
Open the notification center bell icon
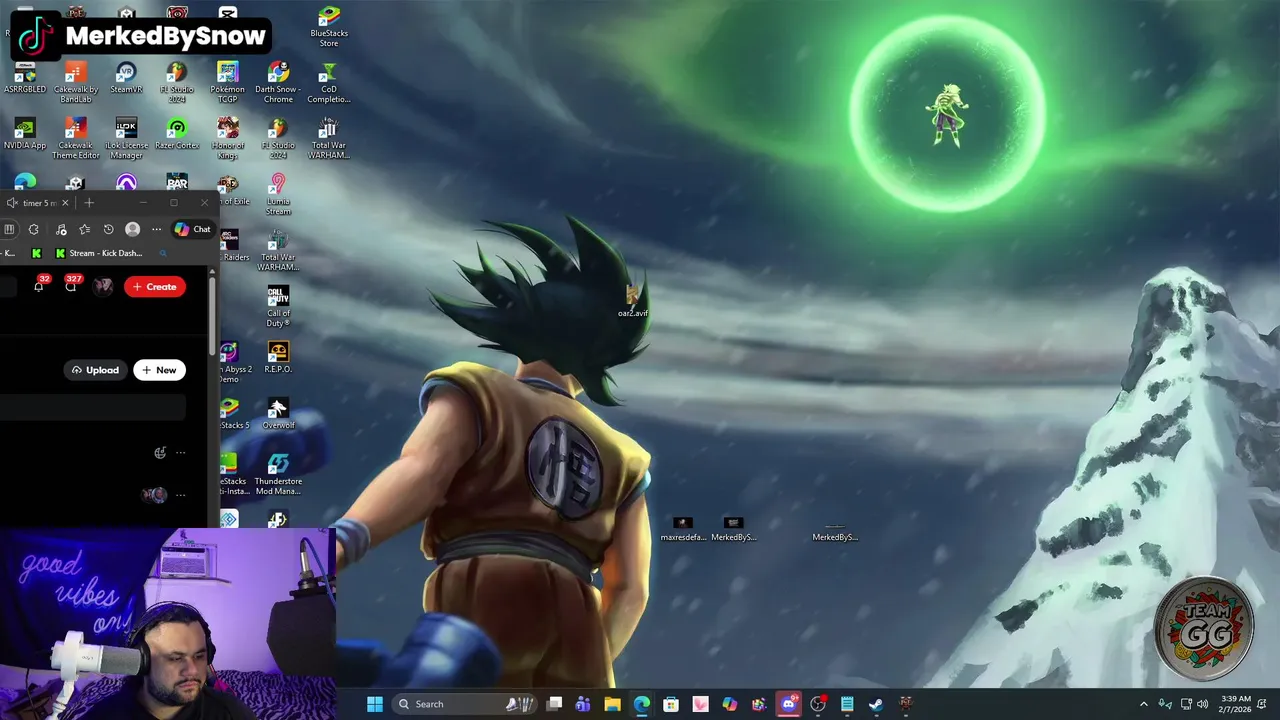(1262, 704)
